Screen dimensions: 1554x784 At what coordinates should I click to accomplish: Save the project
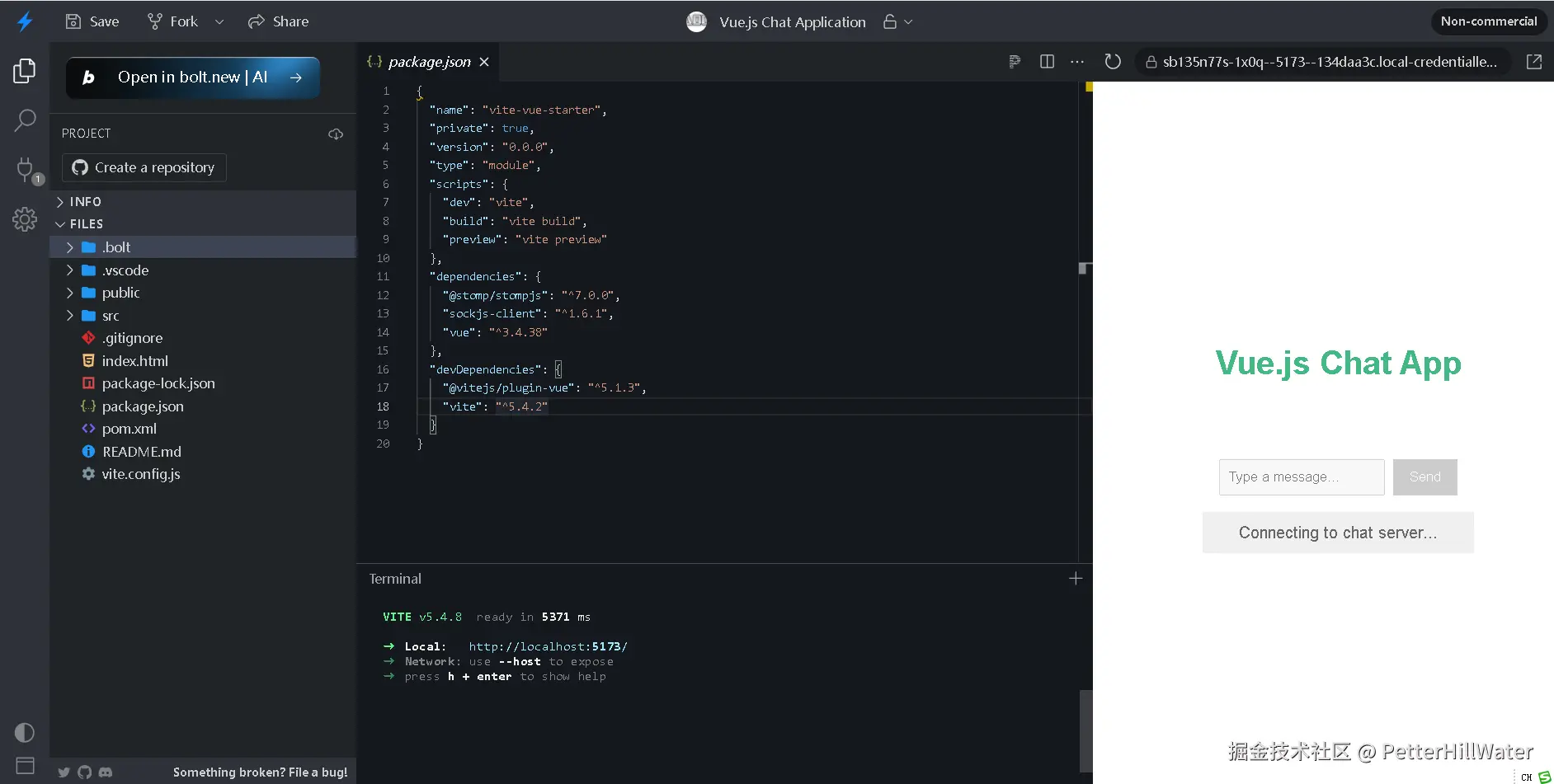click(x=92, y=21)
